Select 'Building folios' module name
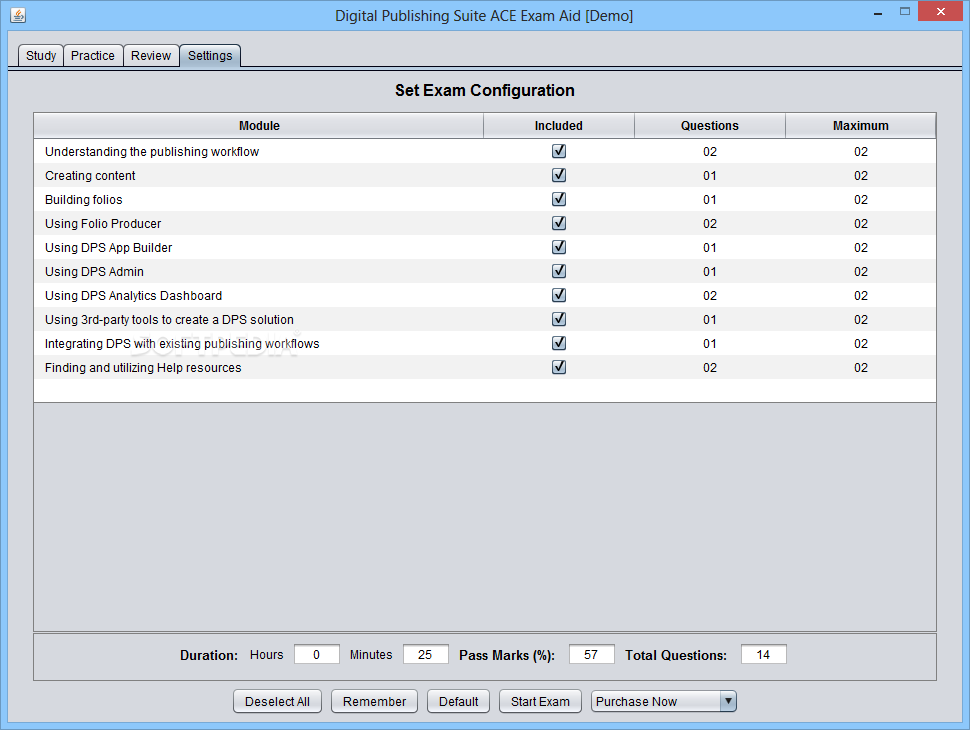The image size is (970, 730). (x=84, y=200)
